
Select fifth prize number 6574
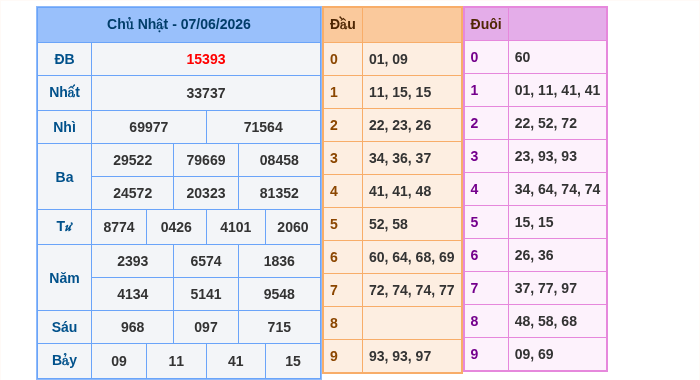coord(206,261)
